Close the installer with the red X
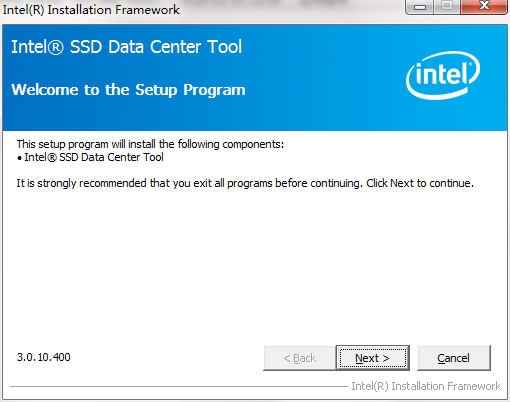510x402 pixels. (484, 7)
